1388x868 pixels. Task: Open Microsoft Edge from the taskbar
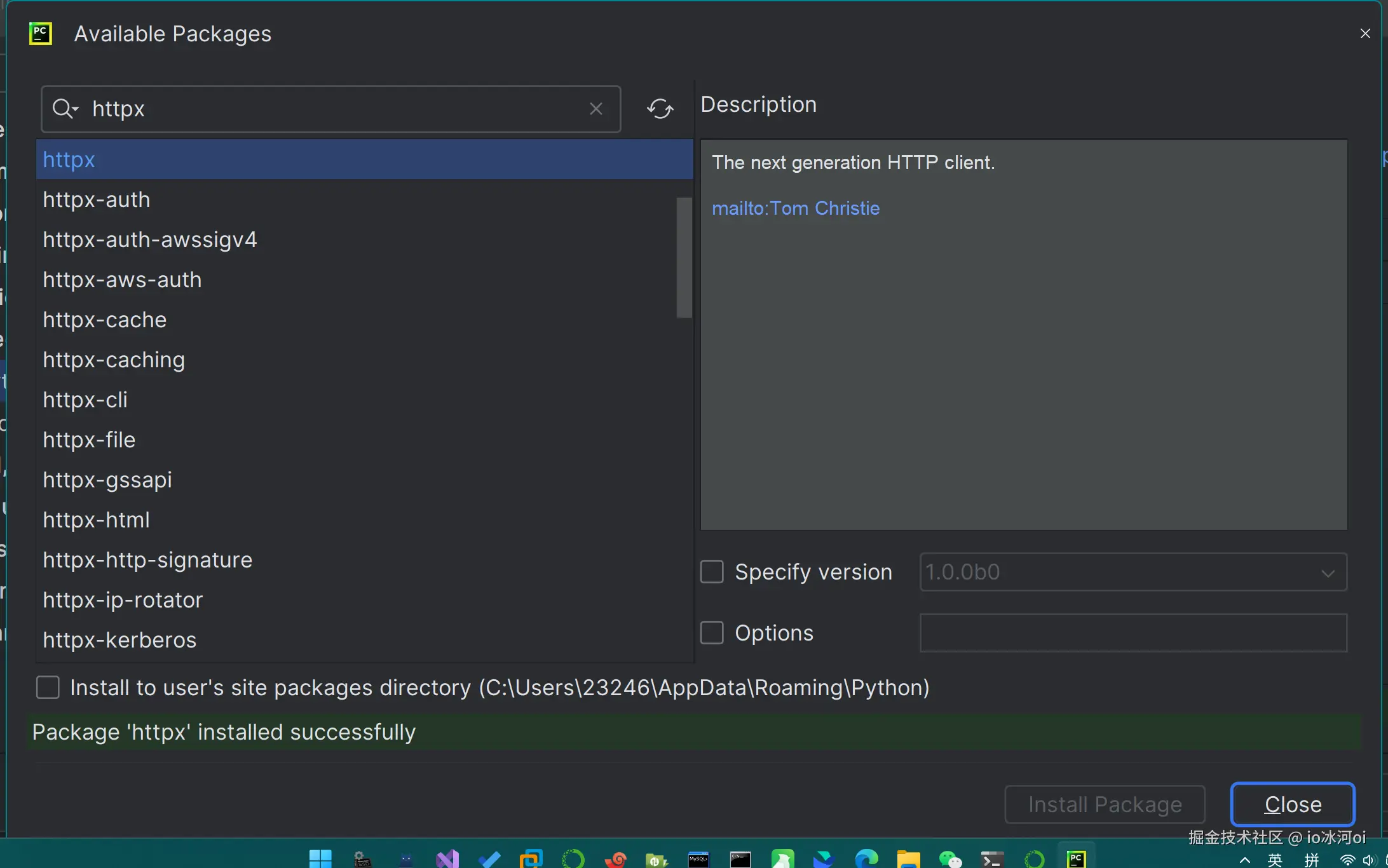pos(866,858)
